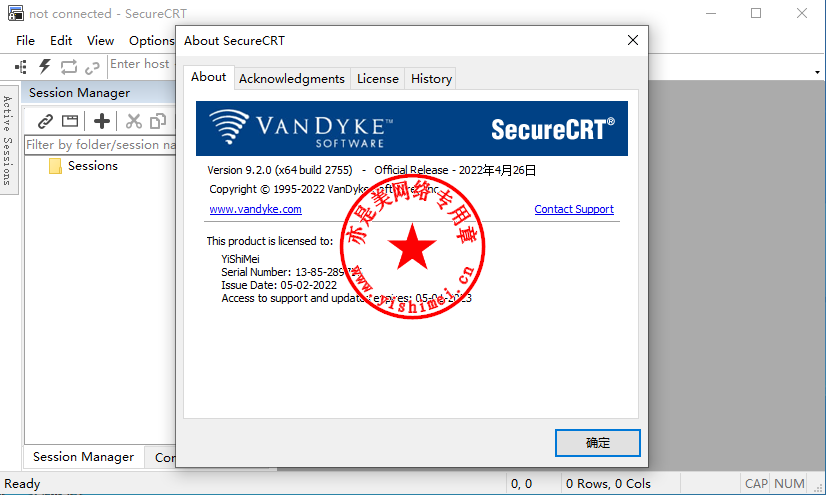This screenshot has width=826, height=495.
Task: Open the Contact Support link
Action: 574,209
